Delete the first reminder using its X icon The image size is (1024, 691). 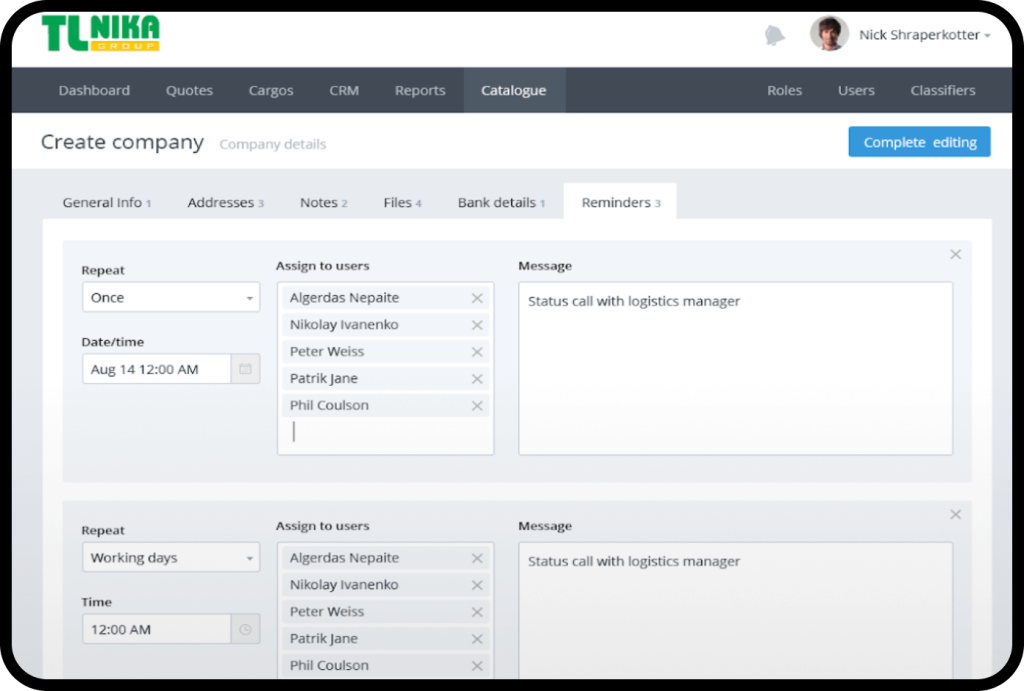click(x=955, y=254)
